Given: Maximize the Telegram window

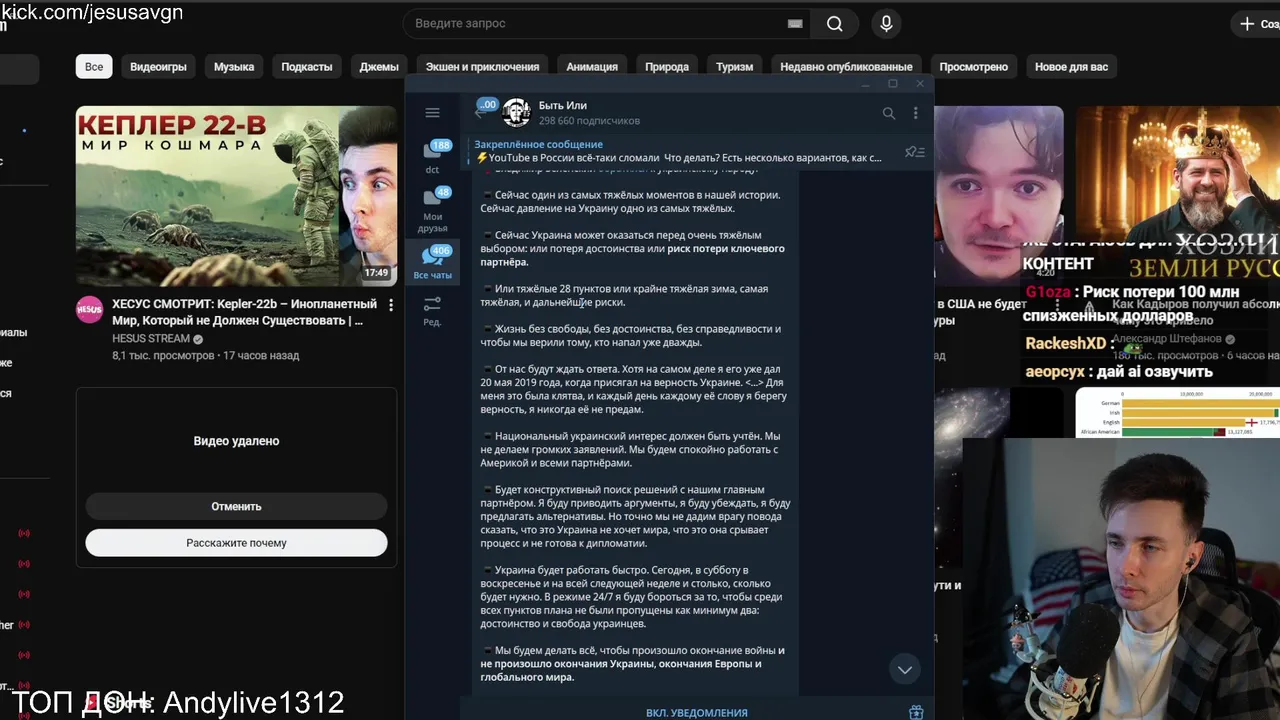Looking at the screenshot, I should tap(893, 84).
